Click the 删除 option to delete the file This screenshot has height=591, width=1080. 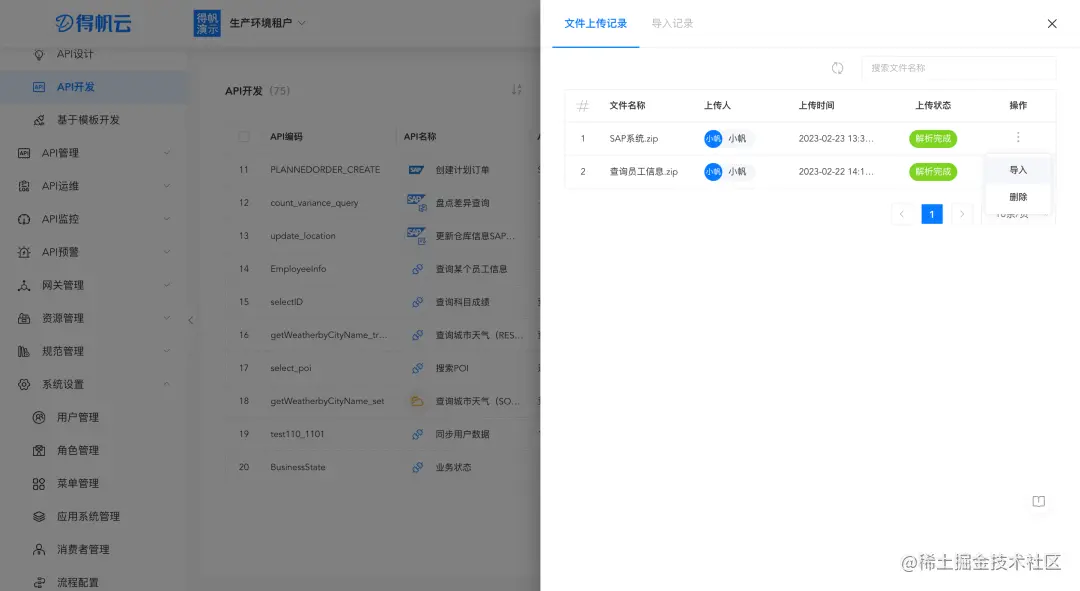point(1019,197)
